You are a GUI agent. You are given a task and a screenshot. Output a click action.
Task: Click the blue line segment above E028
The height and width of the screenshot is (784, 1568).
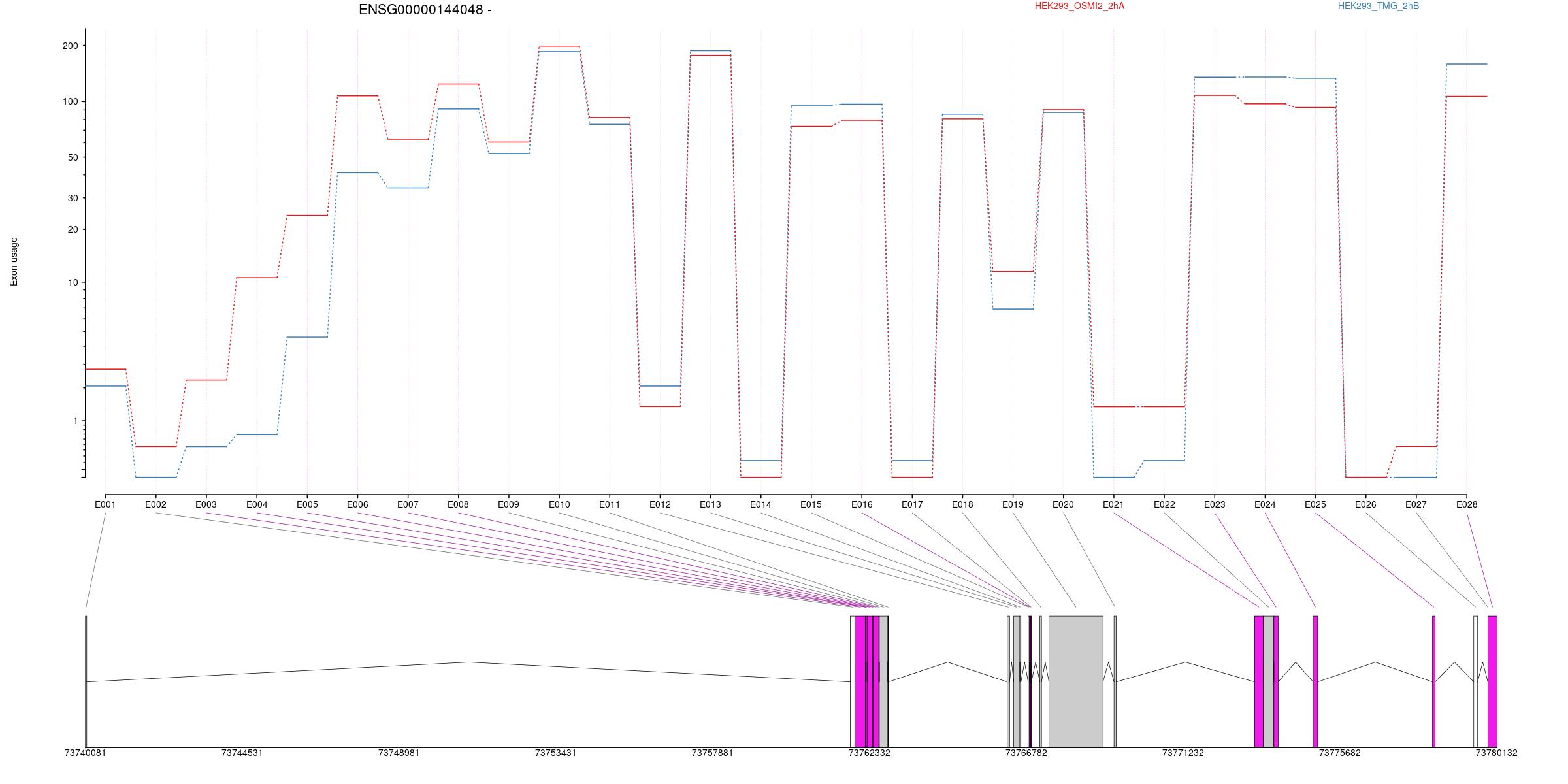[1467, 64]
